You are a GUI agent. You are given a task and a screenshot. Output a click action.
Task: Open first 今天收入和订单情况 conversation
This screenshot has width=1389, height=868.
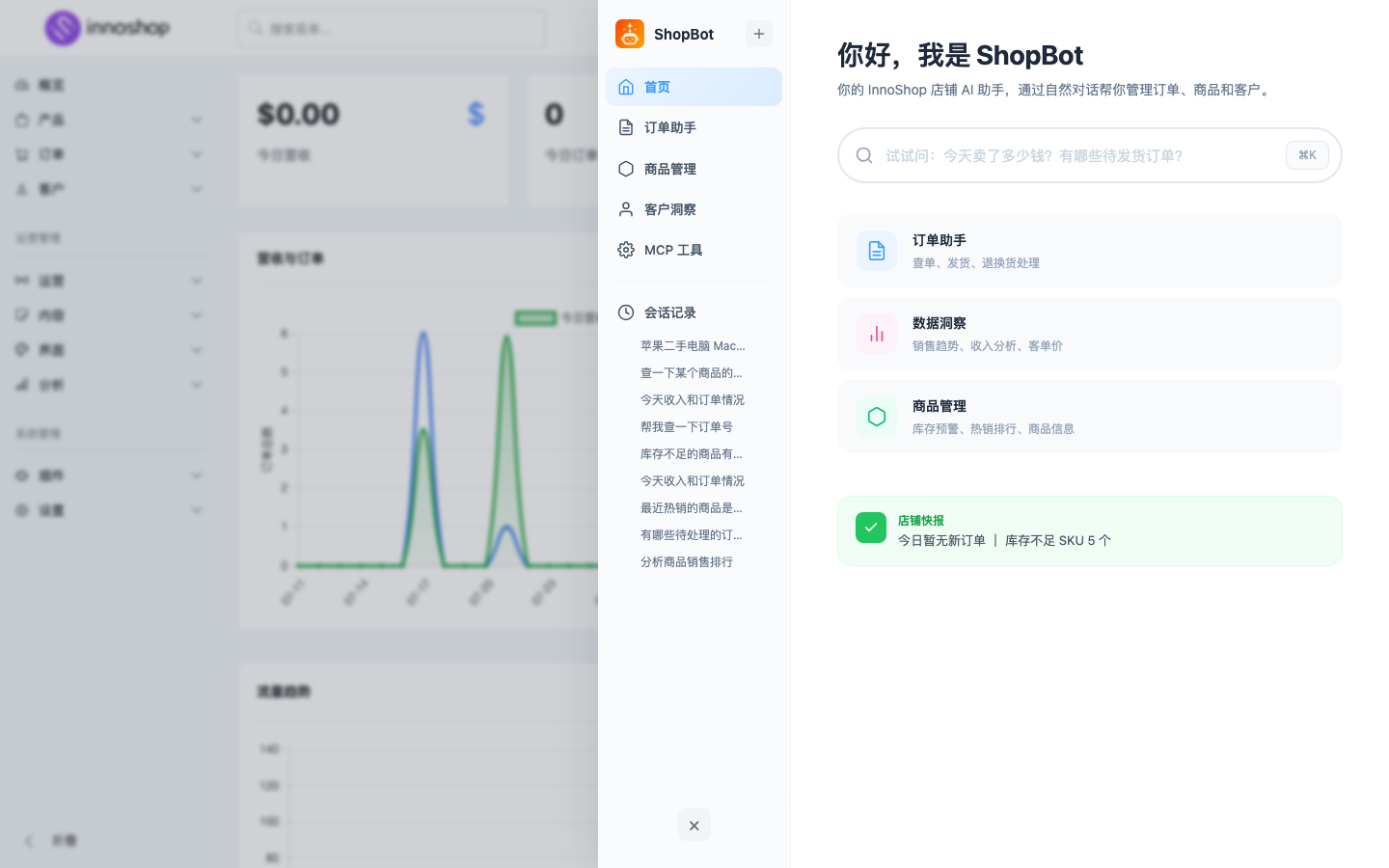[693, 399]
